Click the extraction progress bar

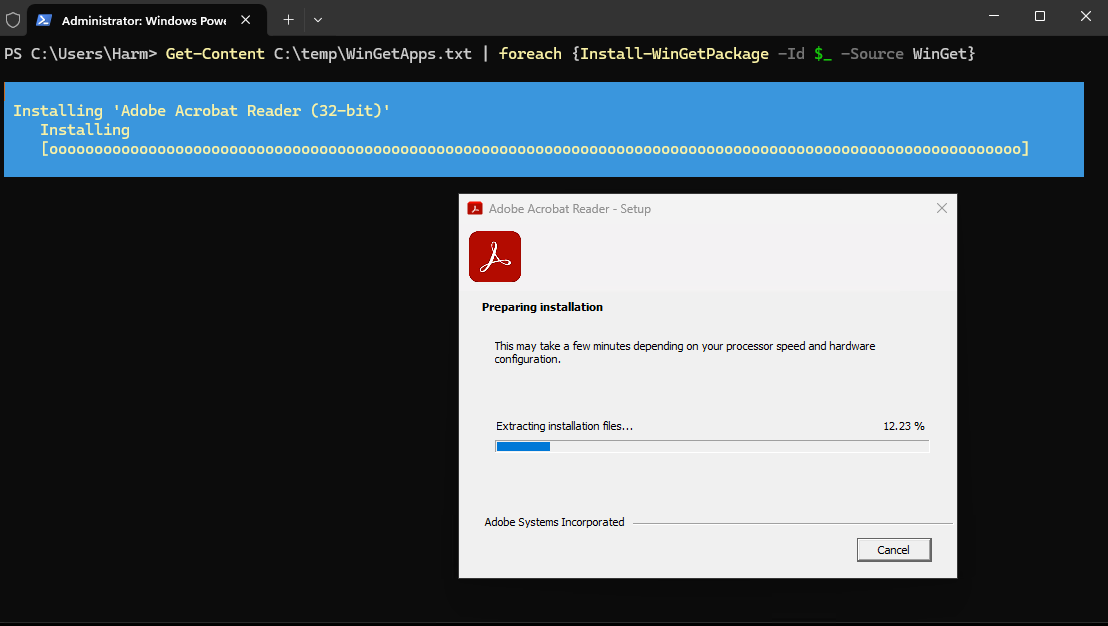tap(712, 446)
